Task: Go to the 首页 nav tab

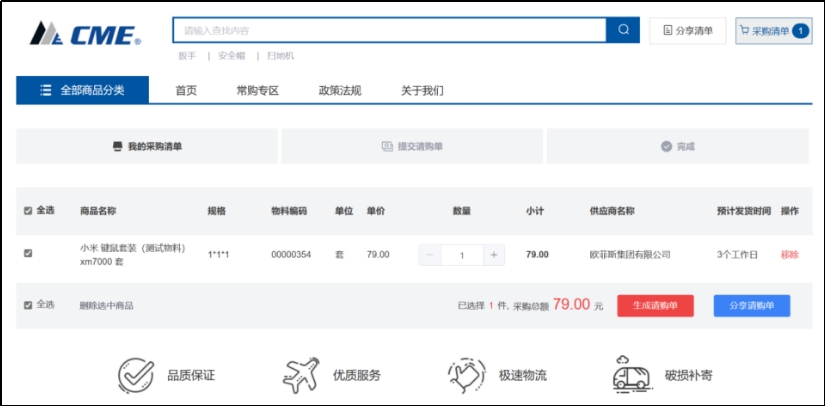Action: [186, 91]
